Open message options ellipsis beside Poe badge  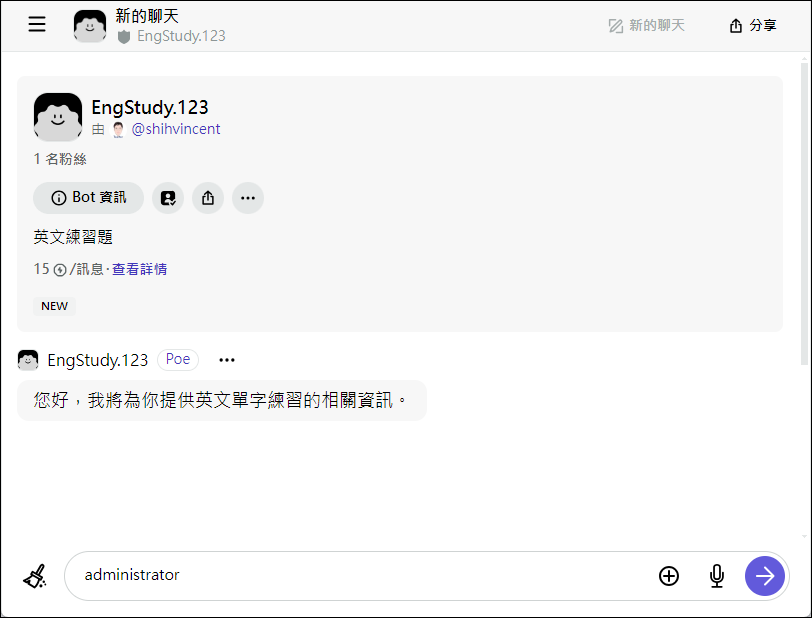pyautogui.click(x=227, y=360)
